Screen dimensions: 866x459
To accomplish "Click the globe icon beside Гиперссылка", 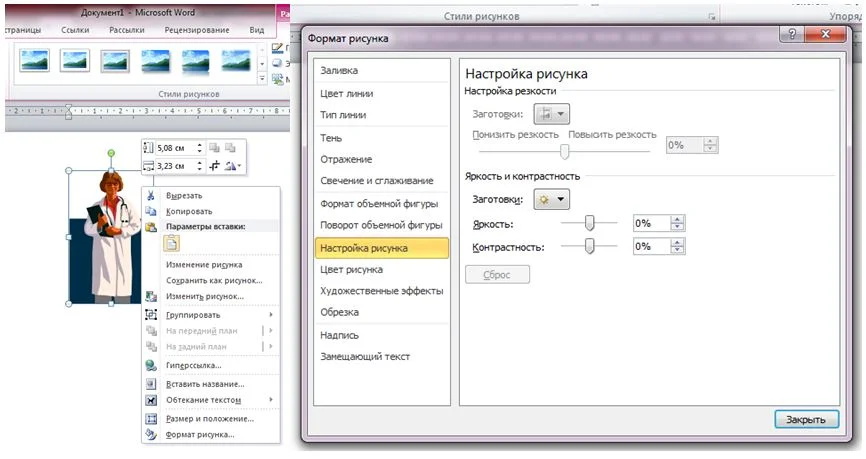I will pos(152,366).
